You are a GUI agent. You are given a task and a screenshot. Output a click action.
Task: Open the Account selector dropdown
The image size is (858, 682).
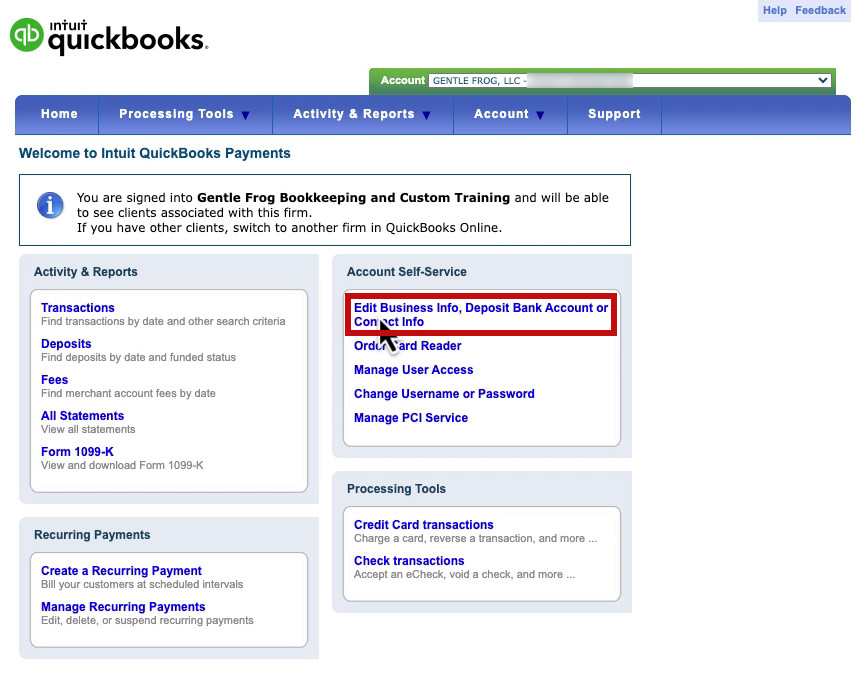pos(630,80)
